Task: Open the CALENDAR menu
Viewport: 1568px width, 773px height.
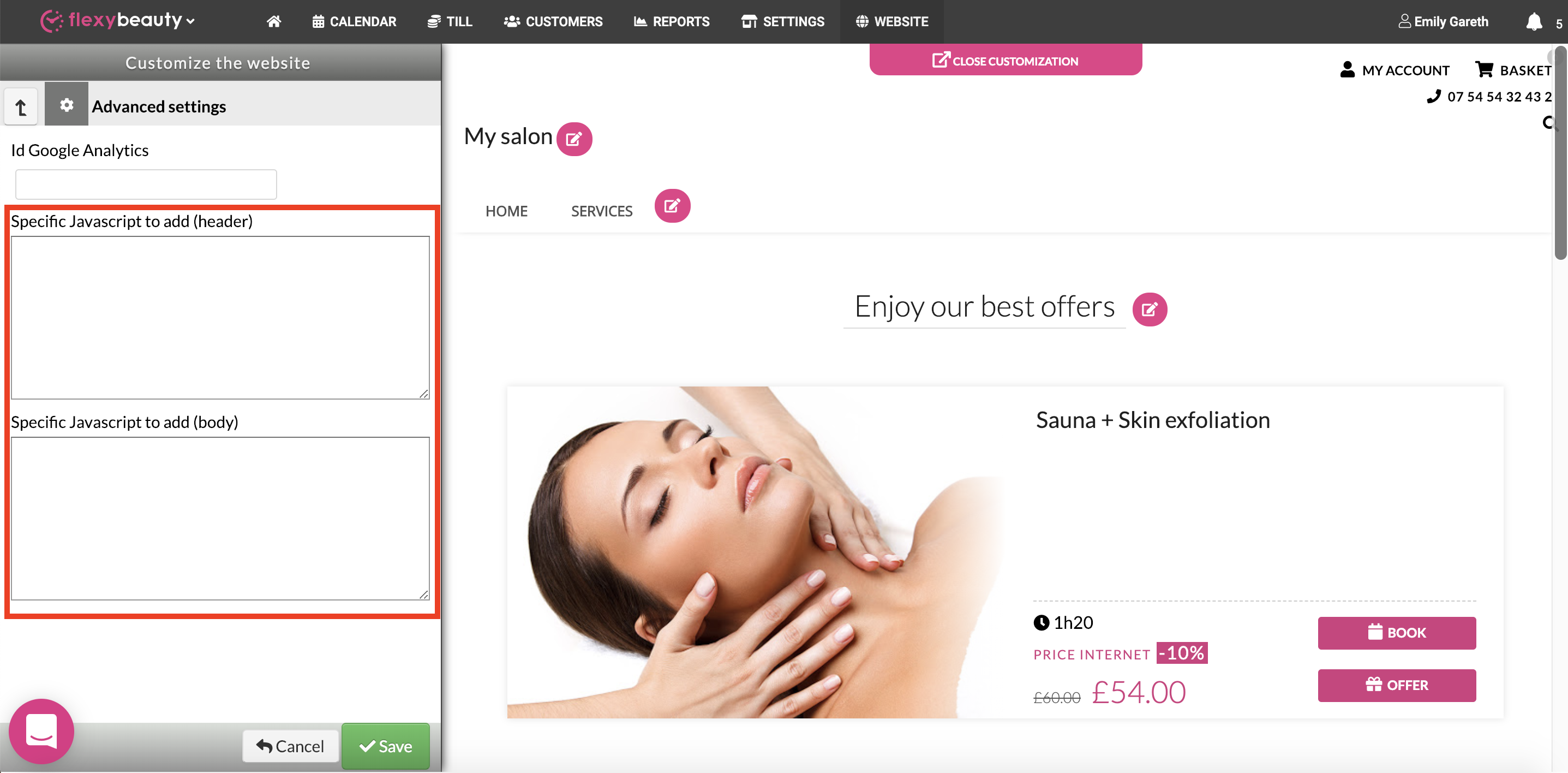Action: tap(354, 21)
